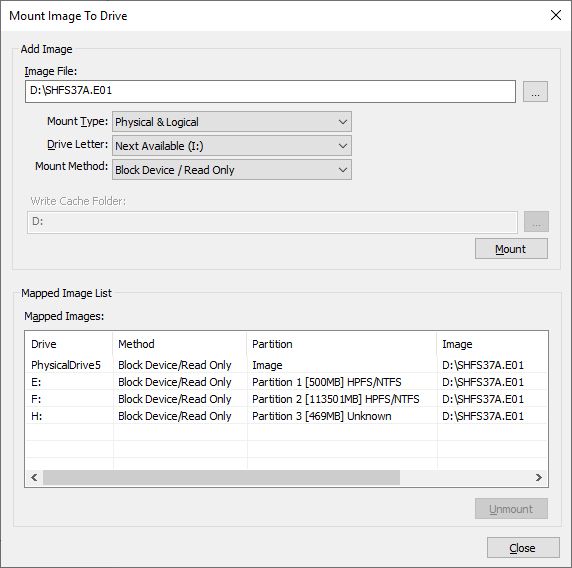Click the Write Cache Folder field
This screenshot has width=572, height=568.
272,222
